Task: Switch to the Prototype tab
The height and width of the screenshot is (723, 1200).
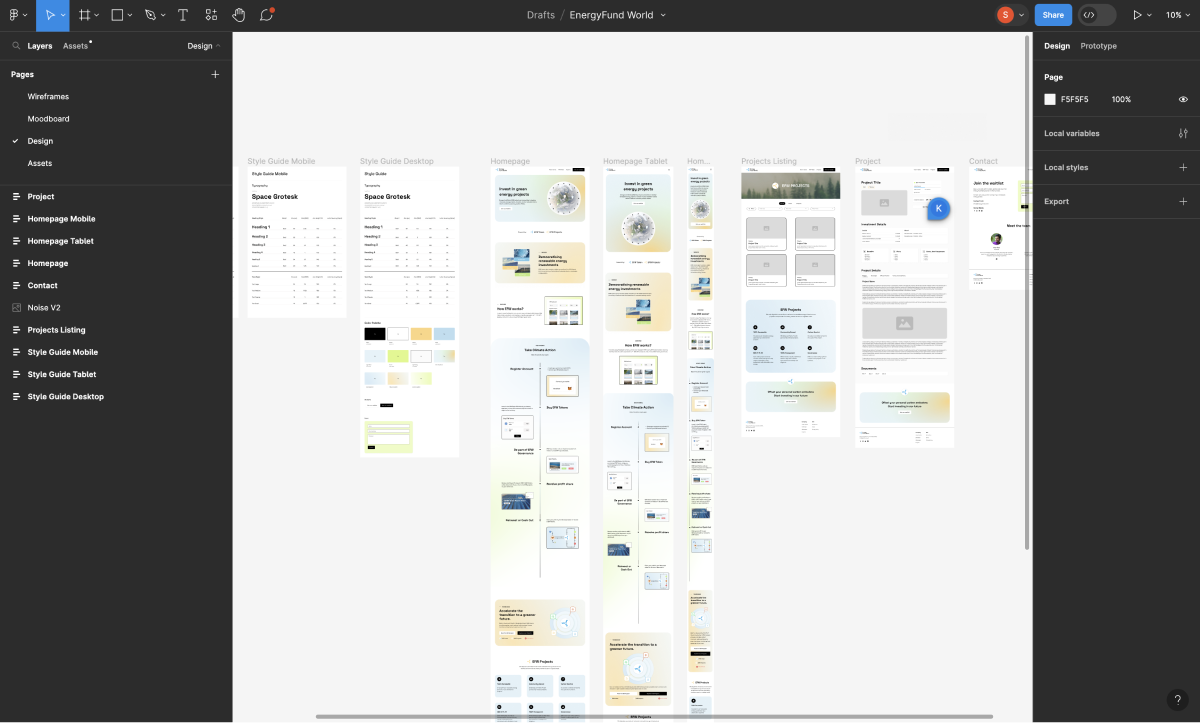Action: (1098, 45)
